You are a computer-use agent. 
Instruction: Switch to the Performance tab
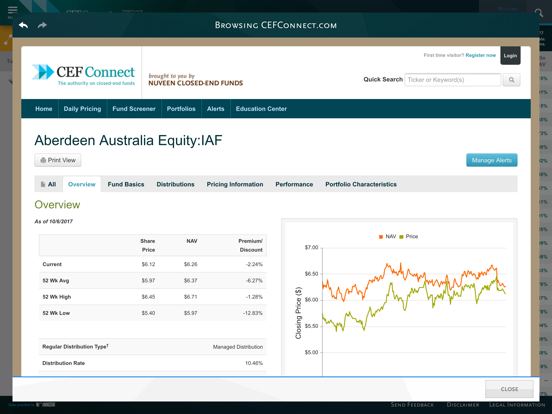(x=294, y=184)
